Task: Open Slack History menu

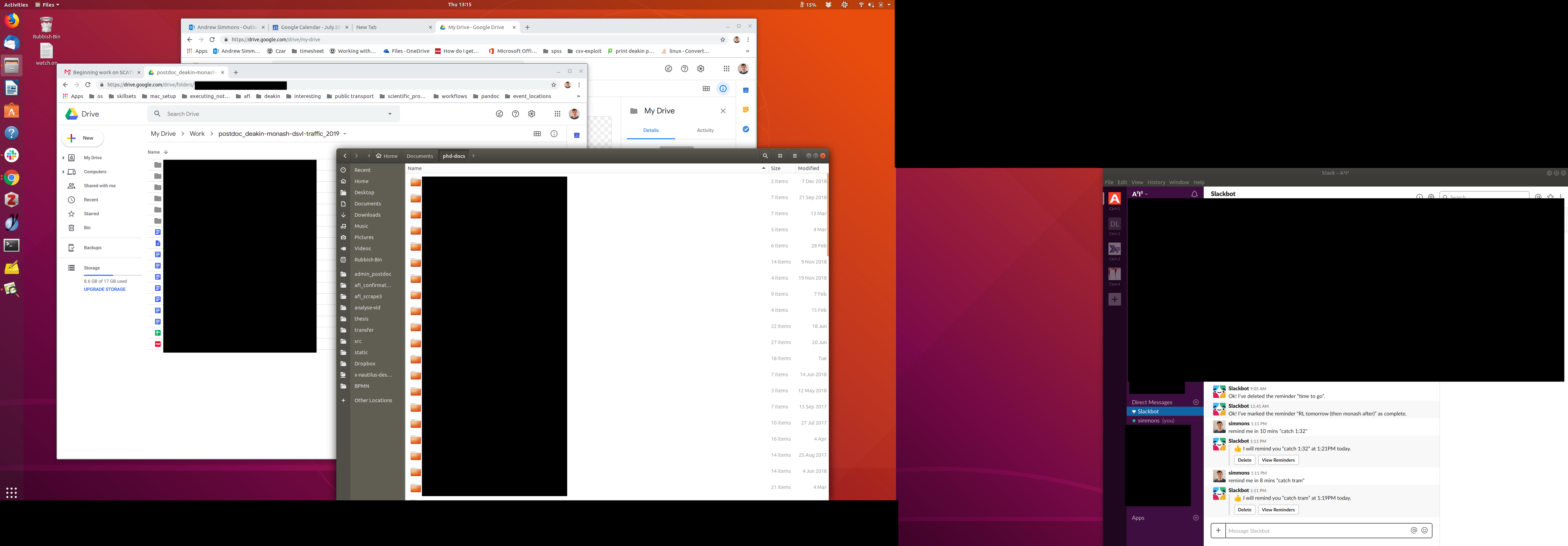Action: pos(1156,182)
